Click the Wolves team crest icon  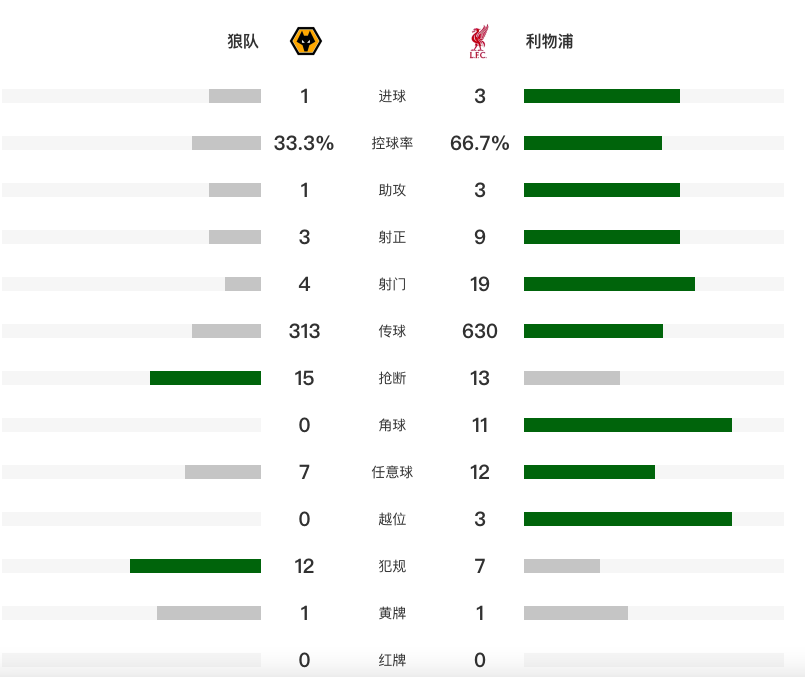305,42
